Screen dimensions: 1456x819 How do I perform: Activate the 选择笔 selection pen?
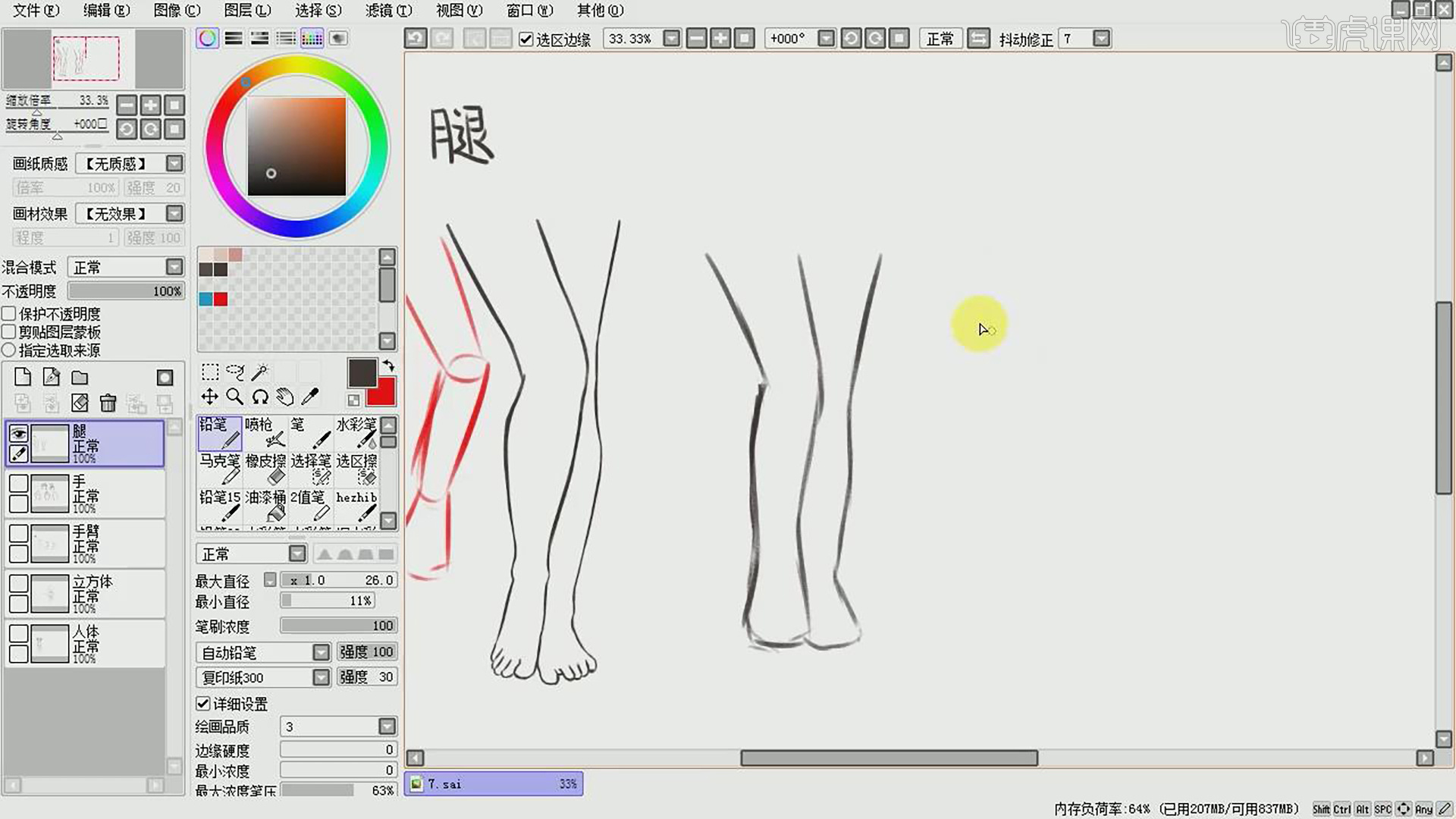[311, 469]
